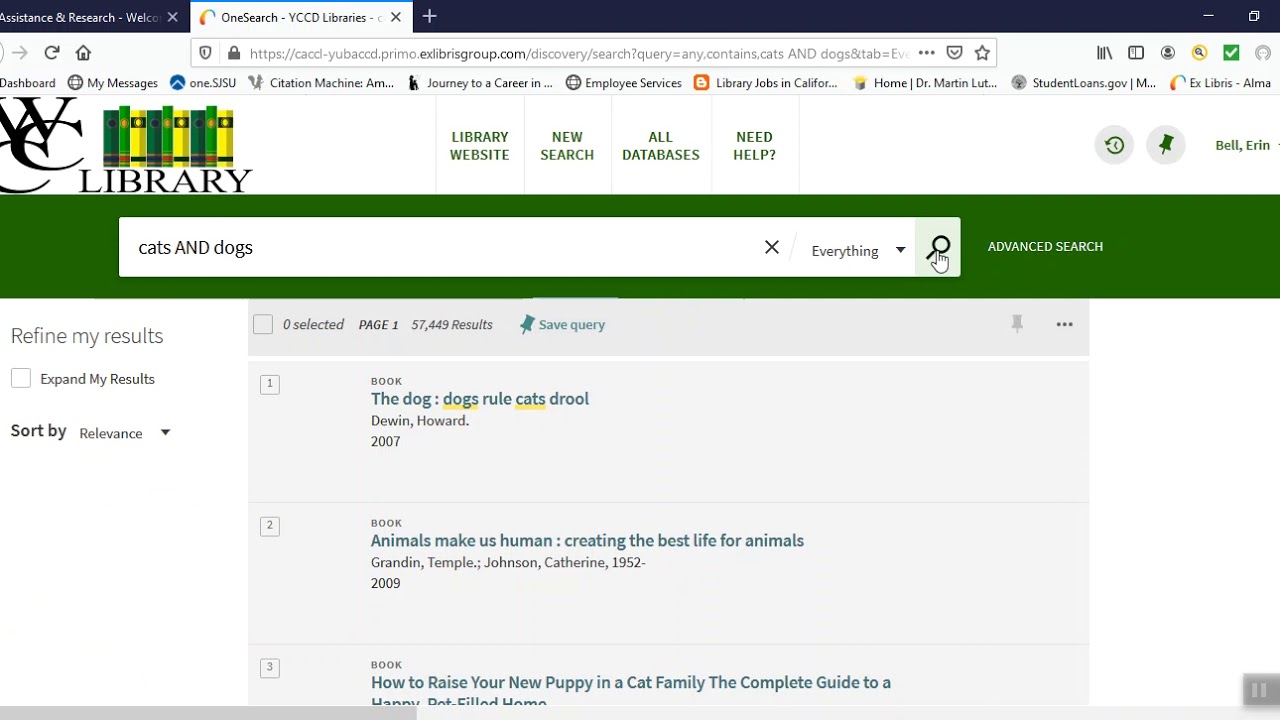
Task: Open StudentLoans.gov bookmark
Action: click(1084, 83)
